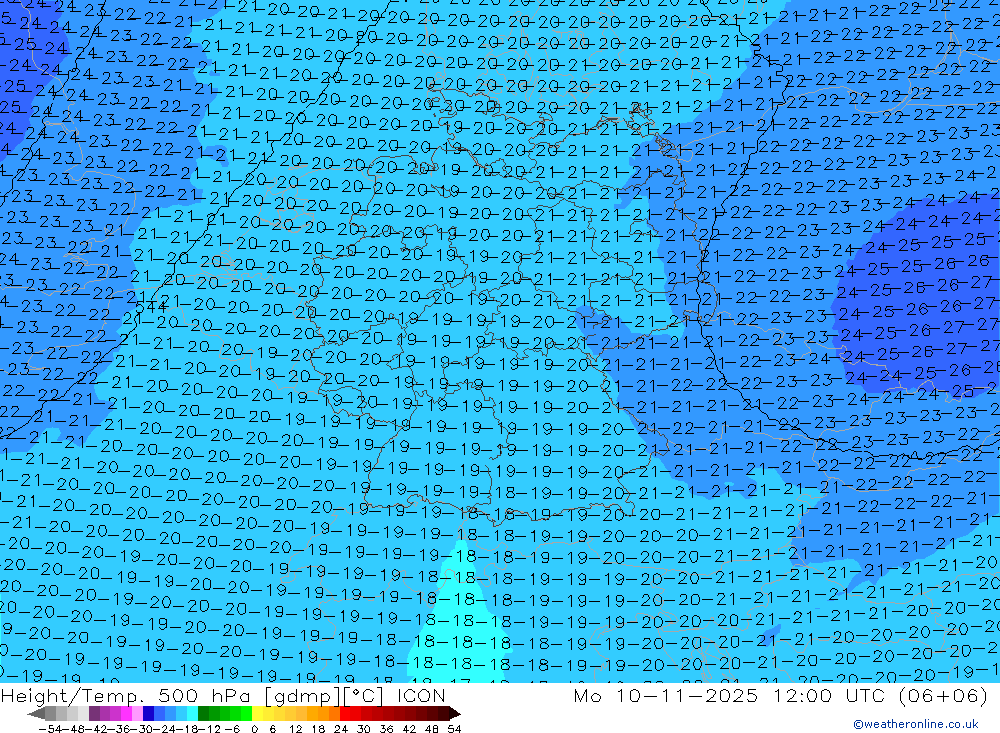Viewport: 1000px width, 733px height.
Task: Select the 0 legend scale label
Action: click(x=254, y=729)
